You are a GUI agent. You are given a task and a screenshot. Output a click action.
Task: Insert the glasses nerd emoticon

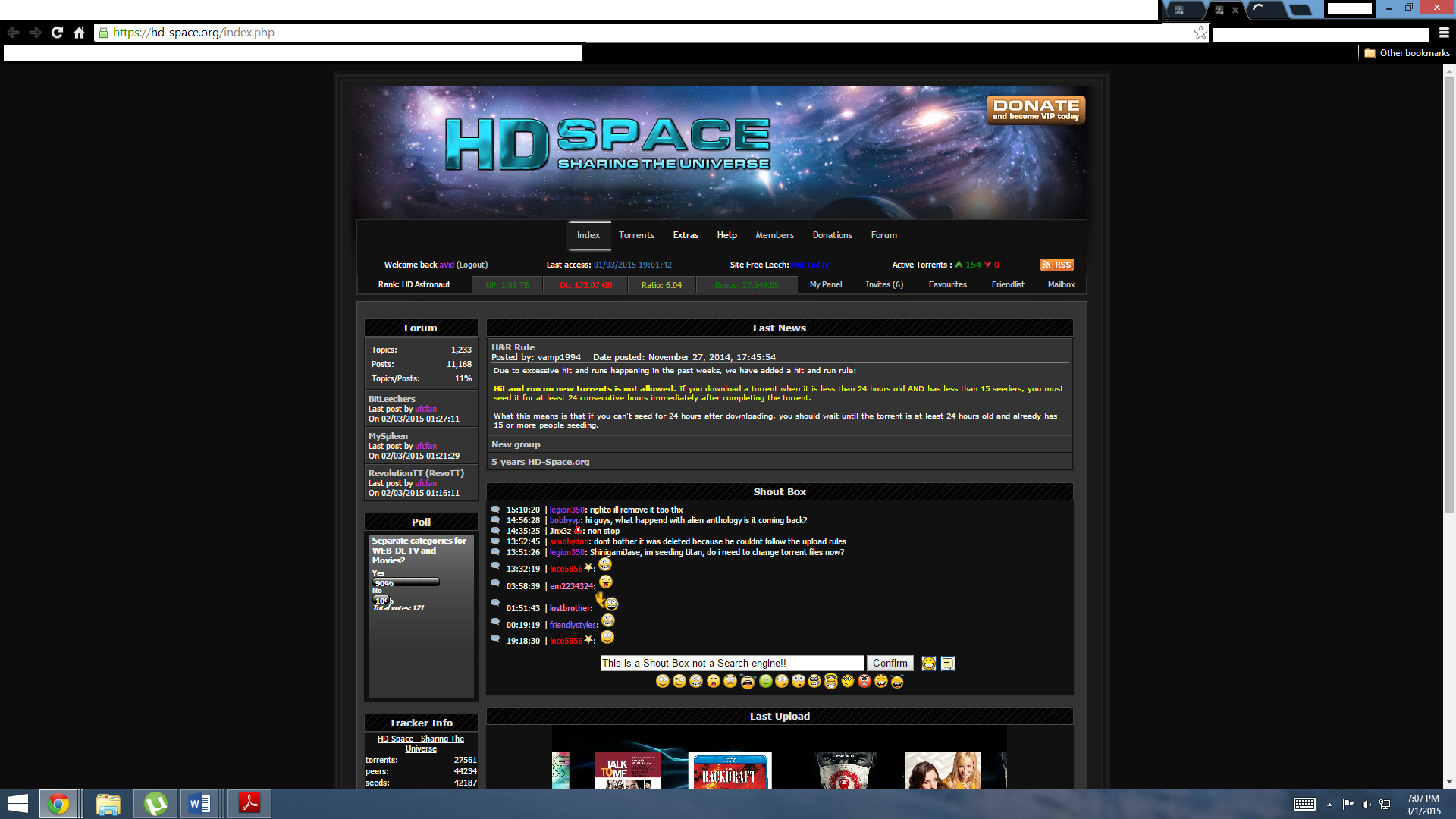pos(814,681)
